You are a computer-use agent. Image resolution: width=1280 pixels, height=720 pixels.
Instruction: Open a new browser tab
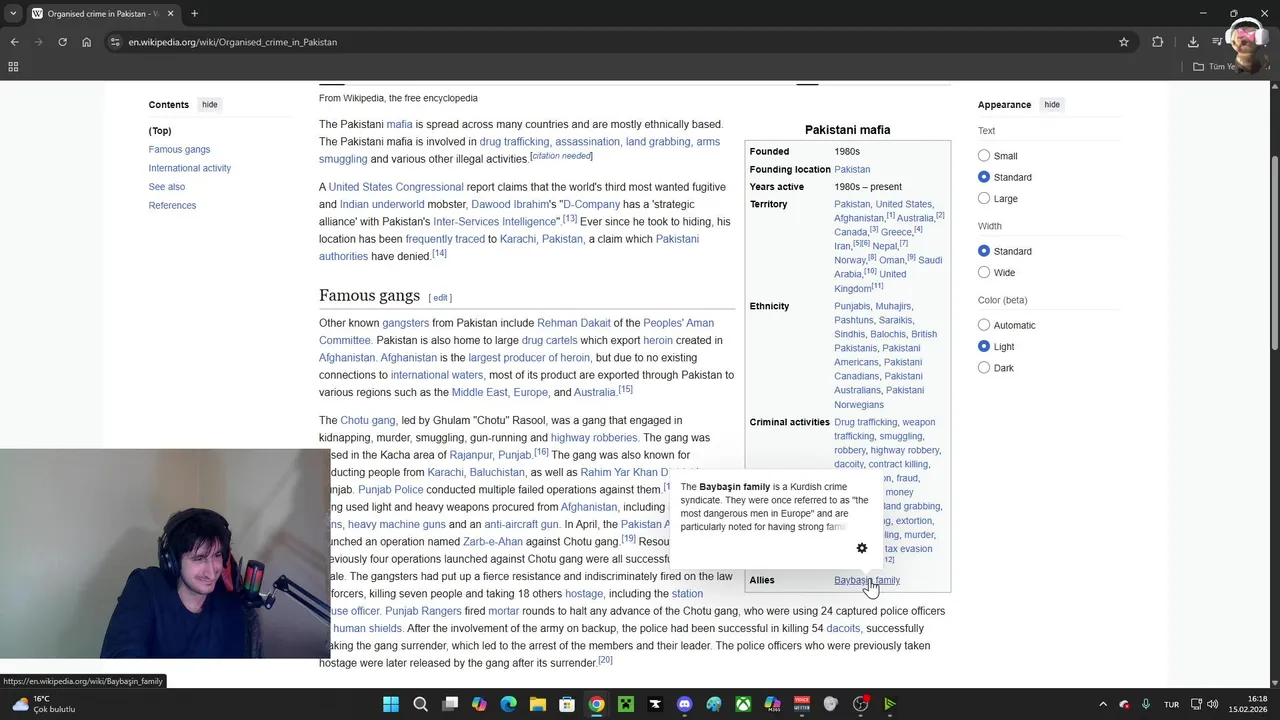(x=194, y=14)
